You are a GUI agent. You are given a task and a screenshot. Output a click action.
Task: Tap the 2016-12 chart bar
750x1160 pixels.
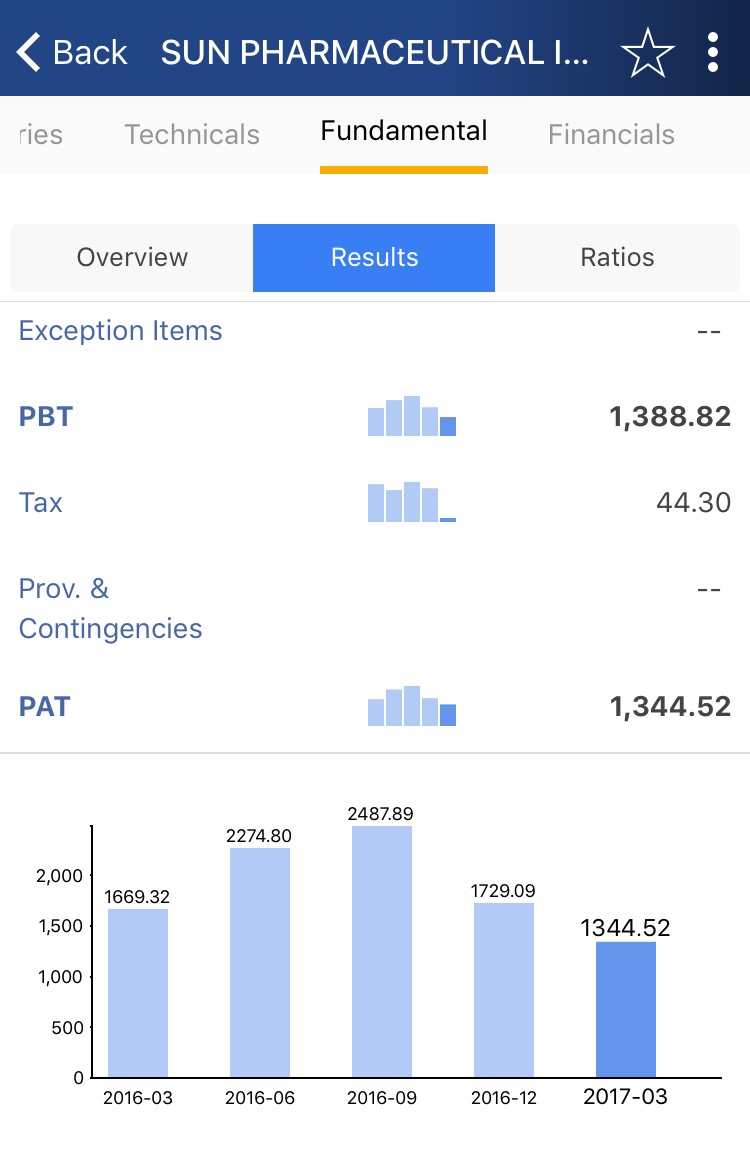point(504,990)
